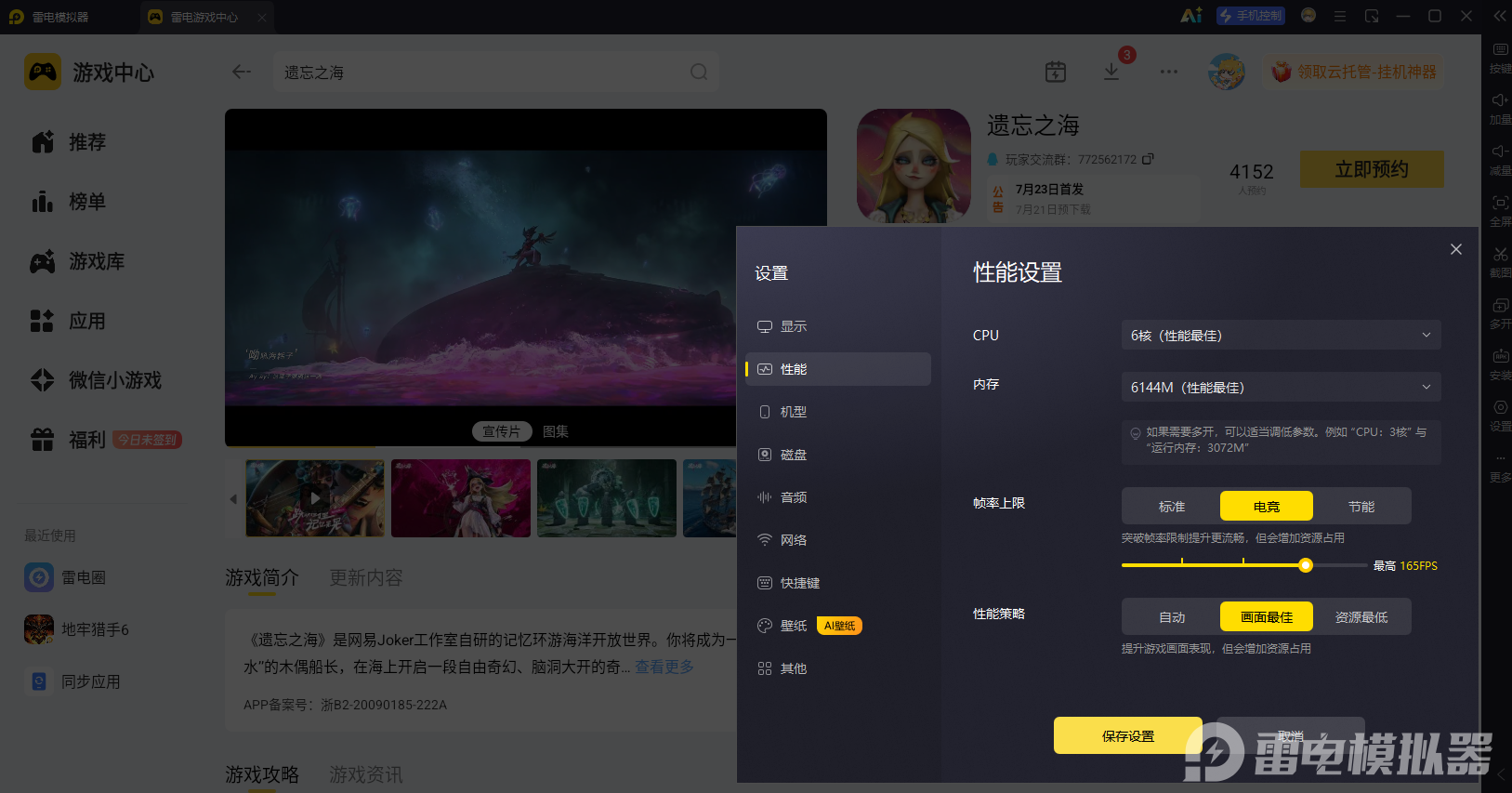The width and height of the screenshot is (1512, 793).
Task: Switch to the 雷电模拟器 home tab
Action: pos(49,17)
